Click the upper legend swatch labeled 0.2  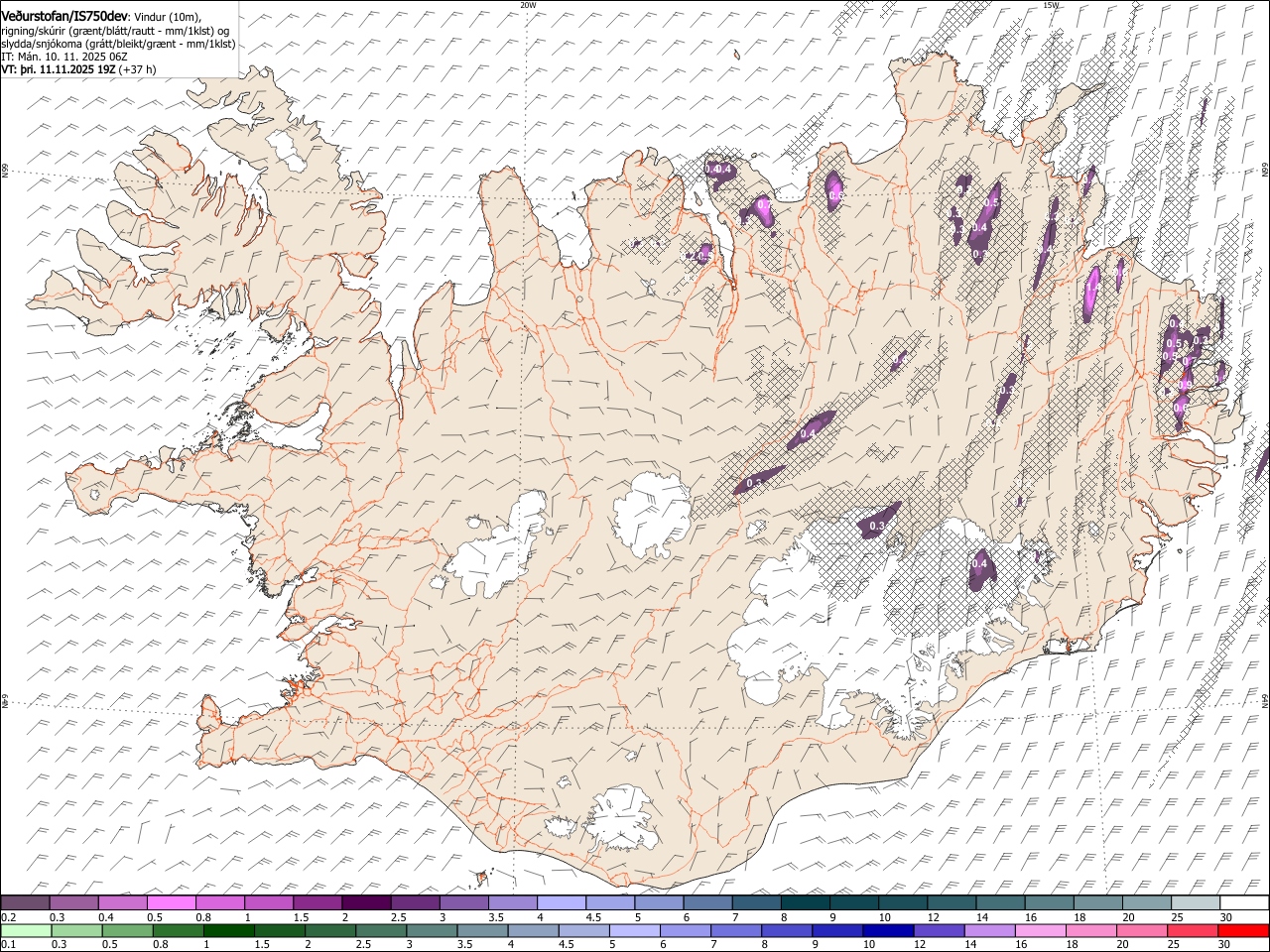(x=25, y=903)
